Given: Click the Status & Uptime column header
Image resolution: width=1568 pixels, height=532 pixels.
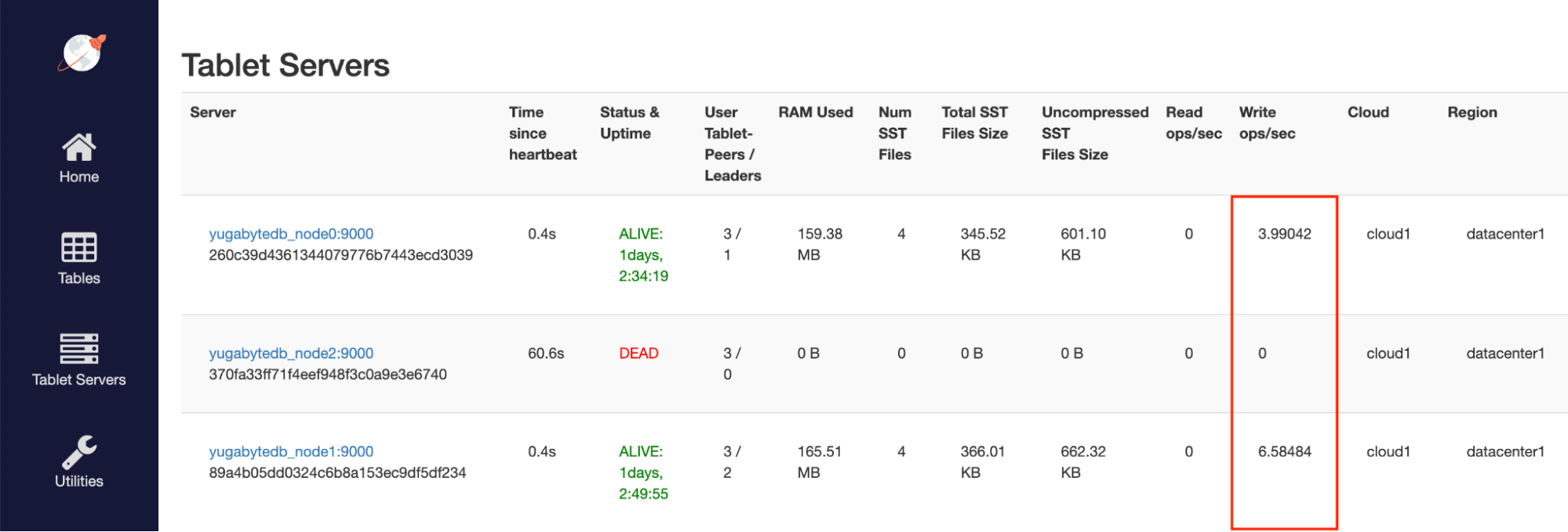Looking at the screenshot, I should [632, 122].
